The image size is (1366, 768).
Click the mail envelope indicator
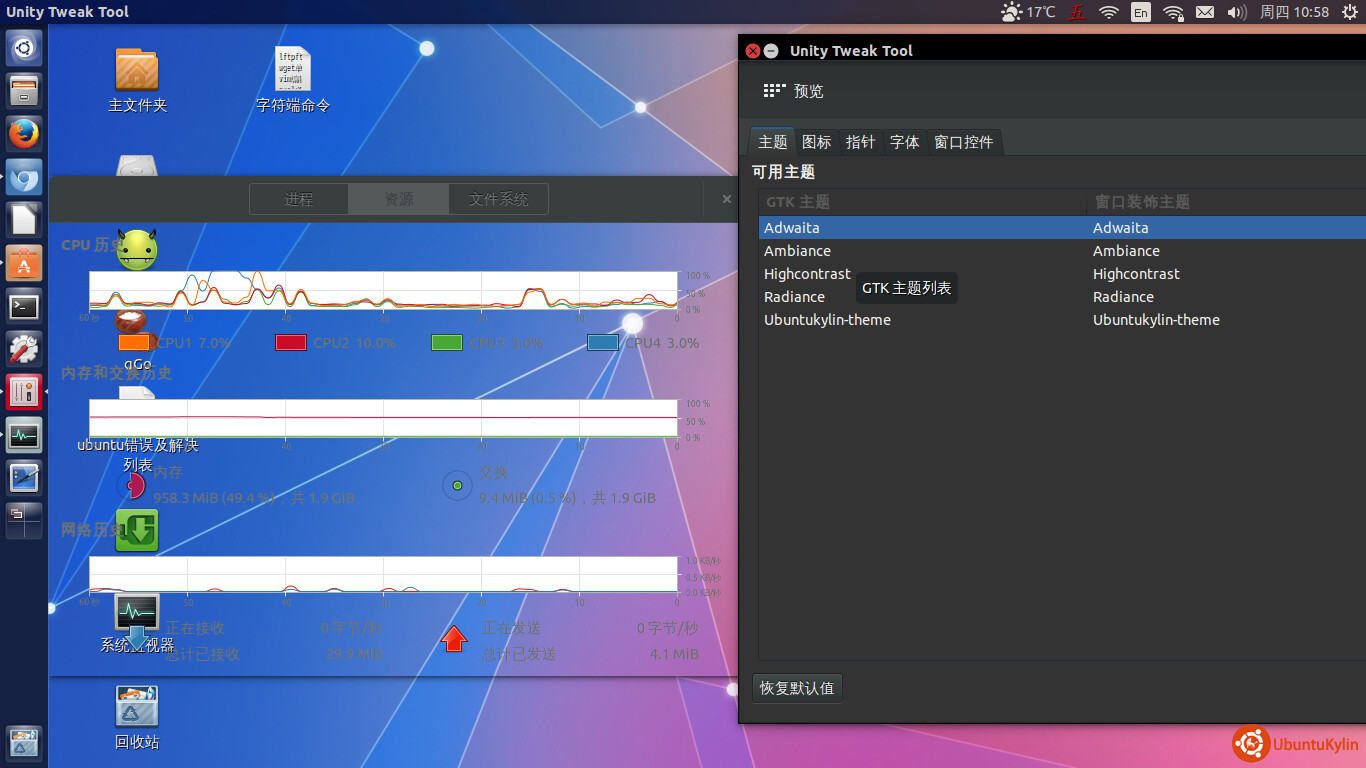pyautogui.click(x=1205, y=12)
